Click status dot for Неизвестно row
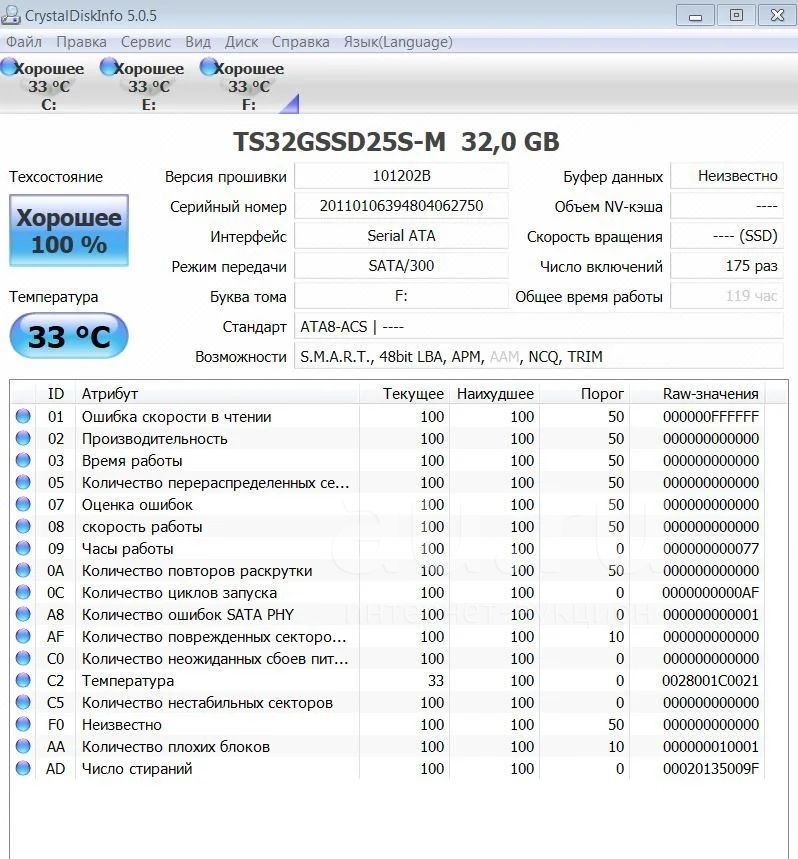798x859 pixels. pyautogui.click(x=23, y=724)
